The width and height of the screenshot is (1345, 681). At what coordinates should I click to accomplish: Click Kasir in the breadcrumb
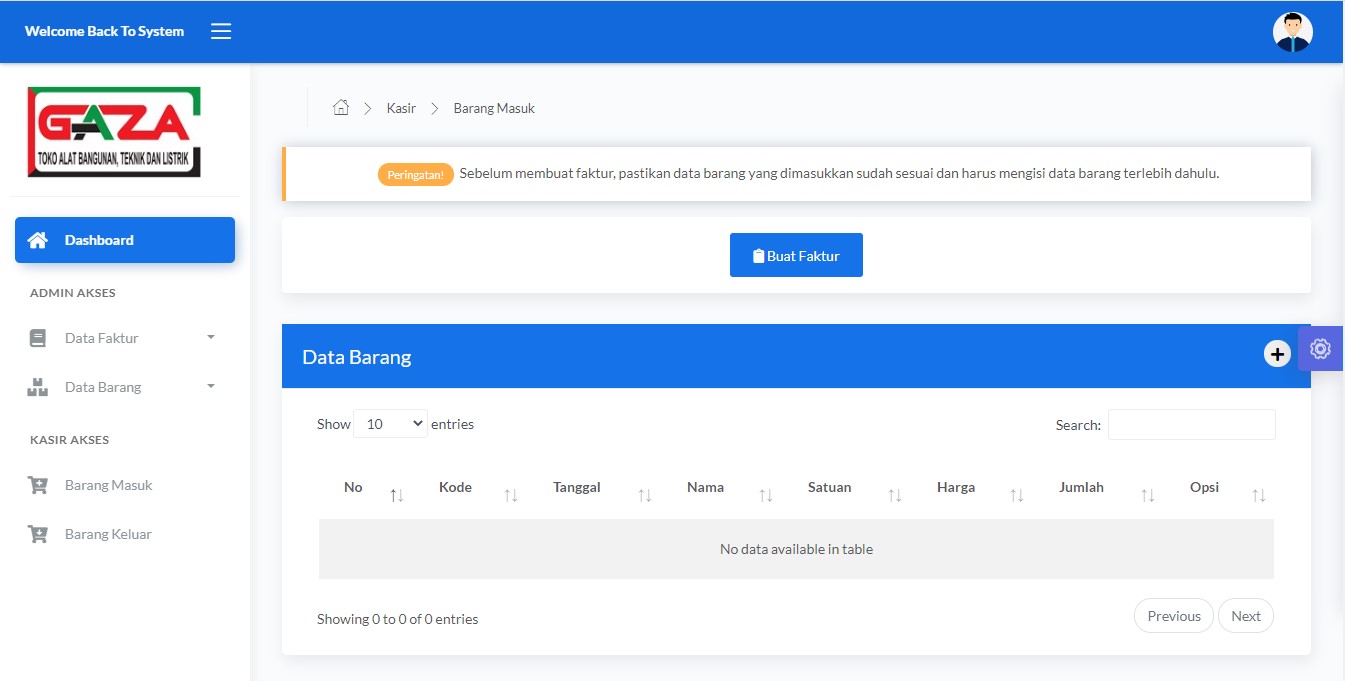click(x=401, y=108)
